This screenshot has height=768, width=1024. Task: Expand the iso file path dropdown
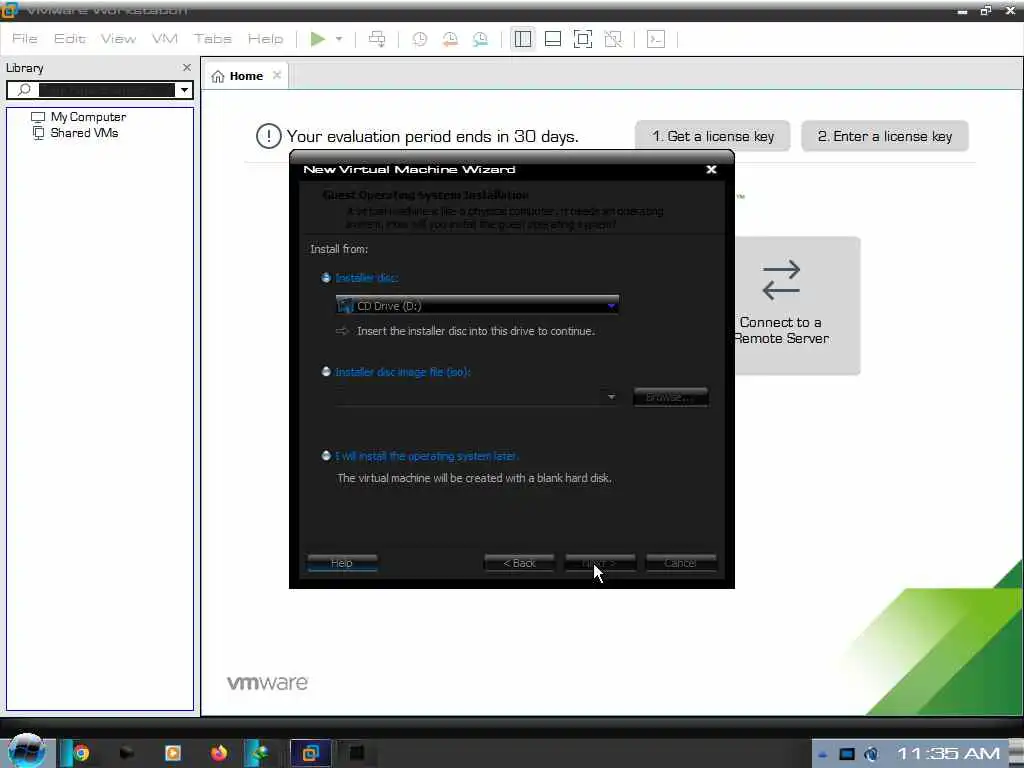point(611,396)
